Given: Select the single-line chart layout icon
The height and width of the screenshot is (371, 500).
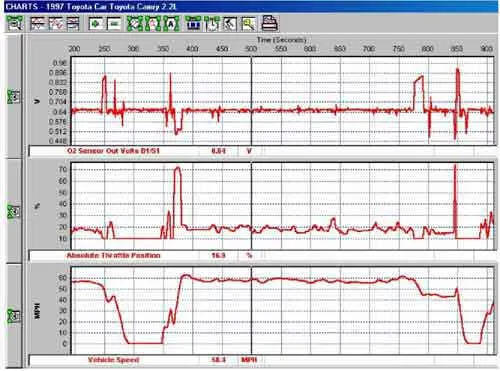Looking at the screenshot, I should [38, 24].
